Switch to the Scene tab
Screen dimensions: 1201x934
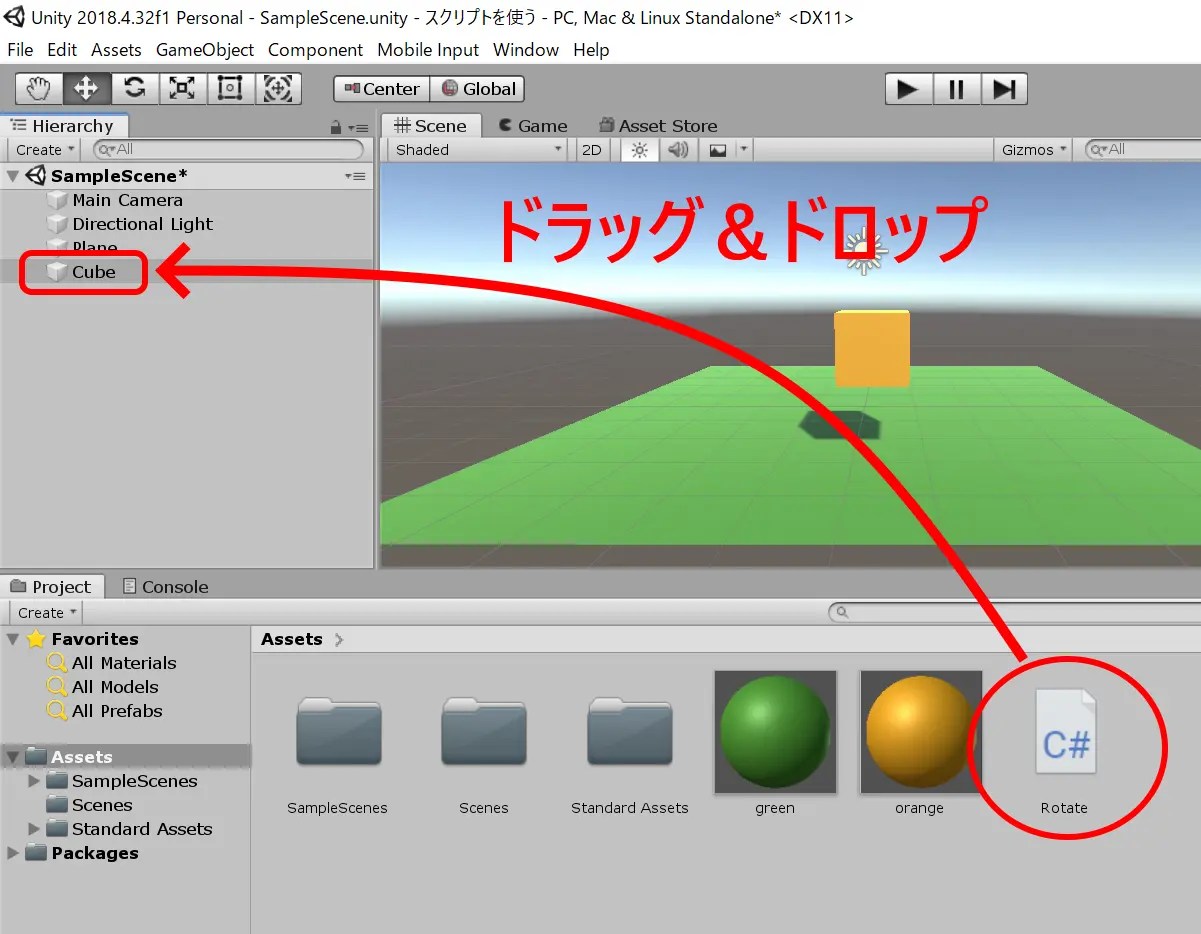pyautogui.click(x=430, y=126)
